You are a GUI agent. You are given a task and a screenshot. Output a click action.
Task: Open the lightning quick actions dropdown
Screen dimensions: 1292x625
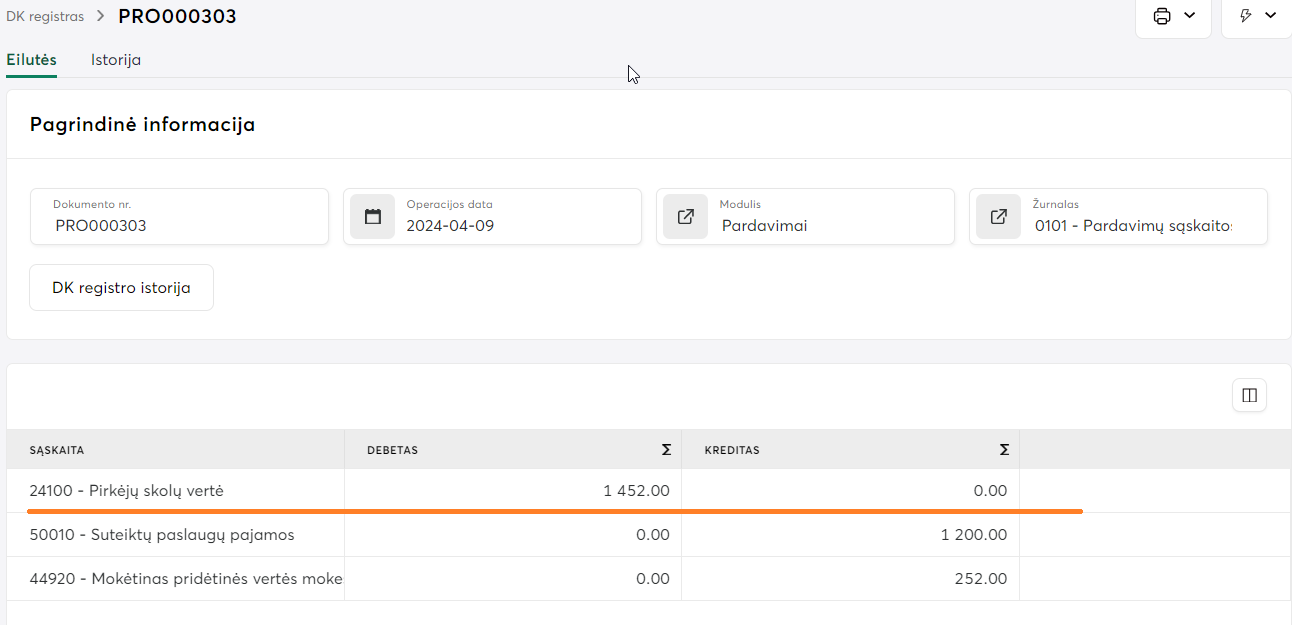click(1257, 16)
